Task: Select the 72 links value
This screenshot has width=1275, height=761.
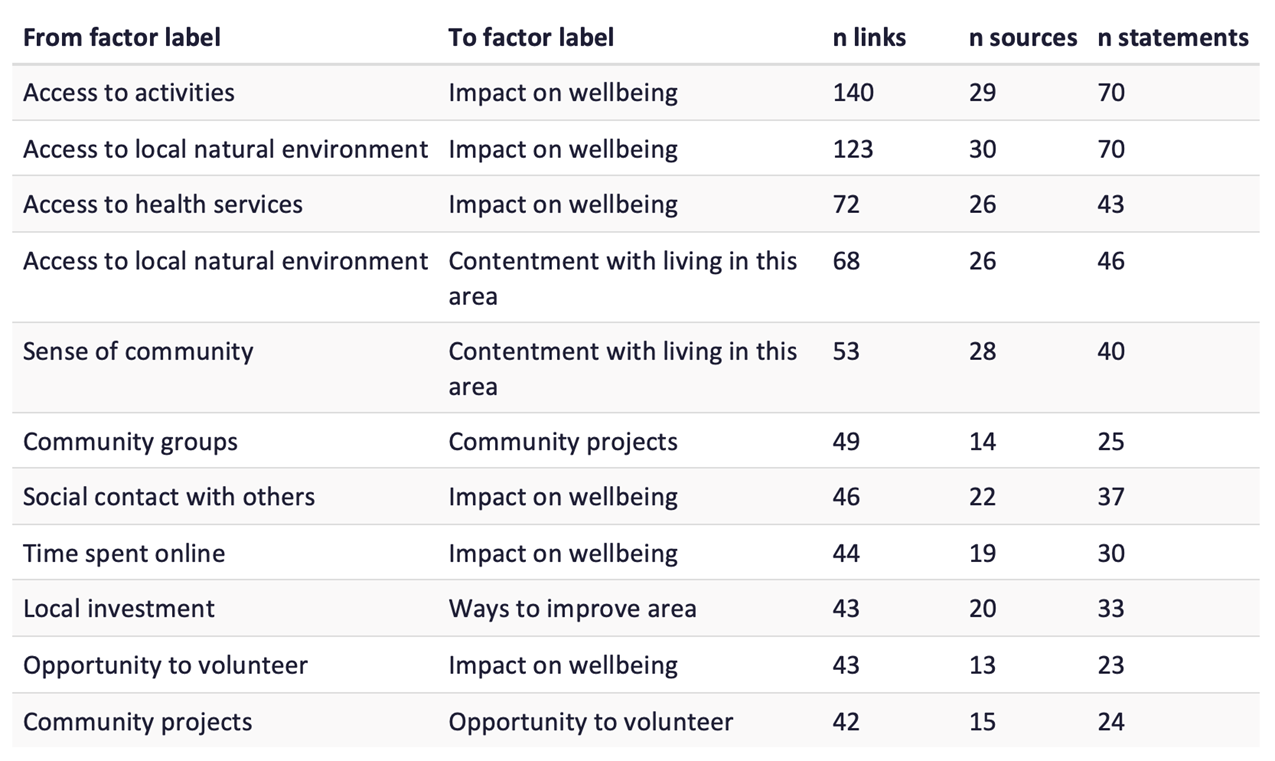Action: click(x=846, y=205)
